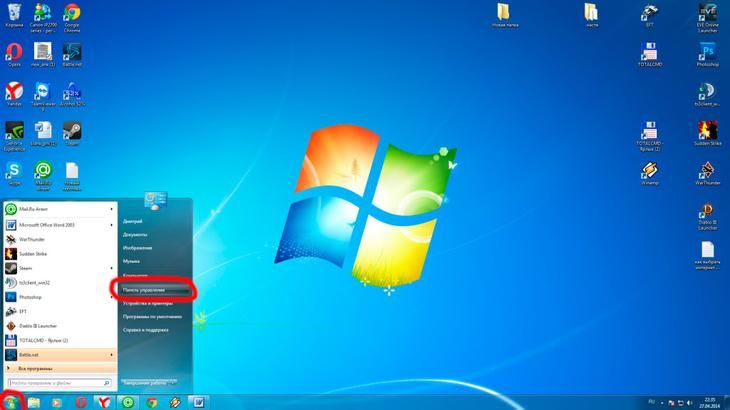Image resolution: width=730 pixels, height=410 pixels.
Task: Launch Sudden Strike from the Start menu list
Action: click(60, 254)
